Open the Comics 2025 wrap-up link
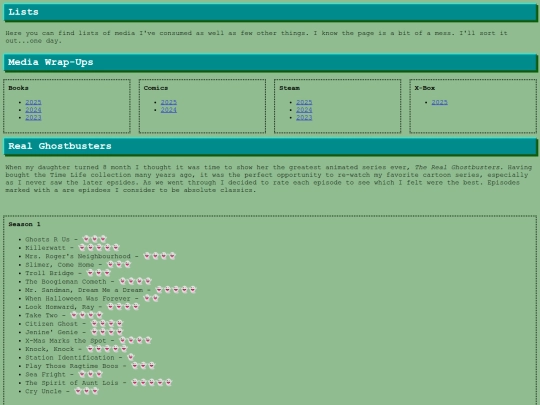The width and height of the screenshot is (540, 405). 168,102
